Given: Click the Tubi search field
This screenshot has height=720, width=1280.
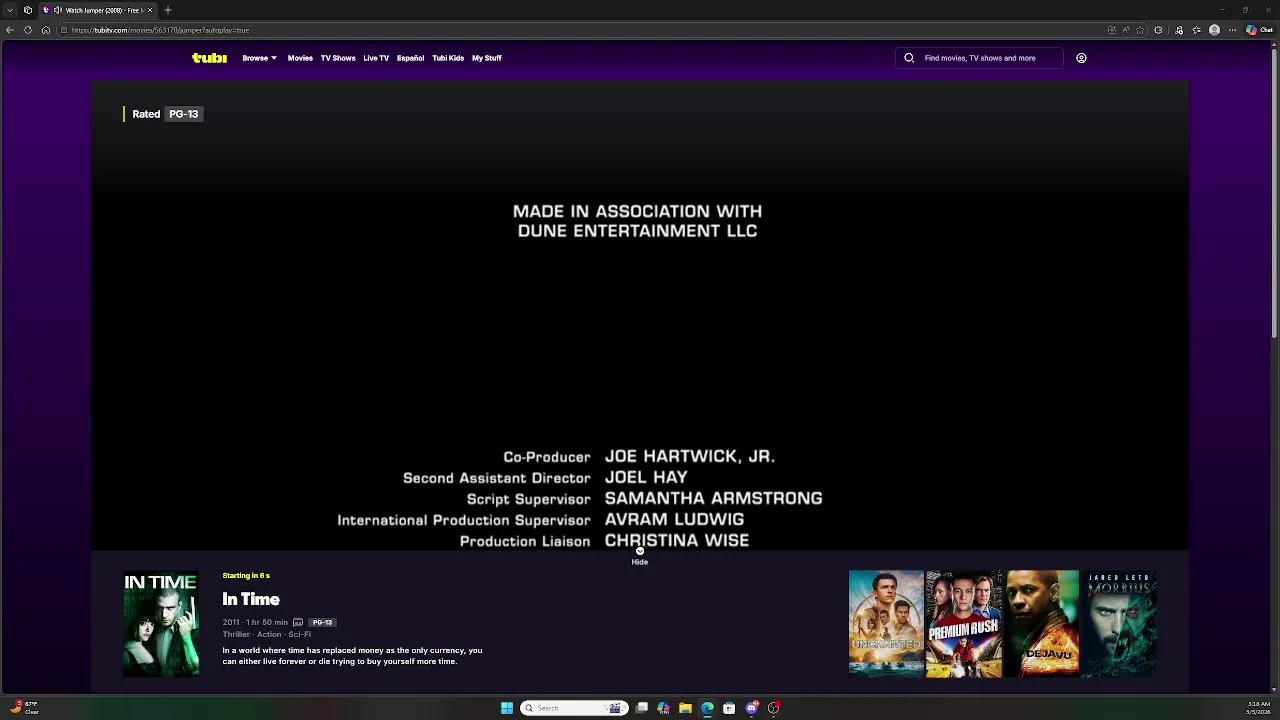Looking at the screenshot, I should tap(979, 58).
